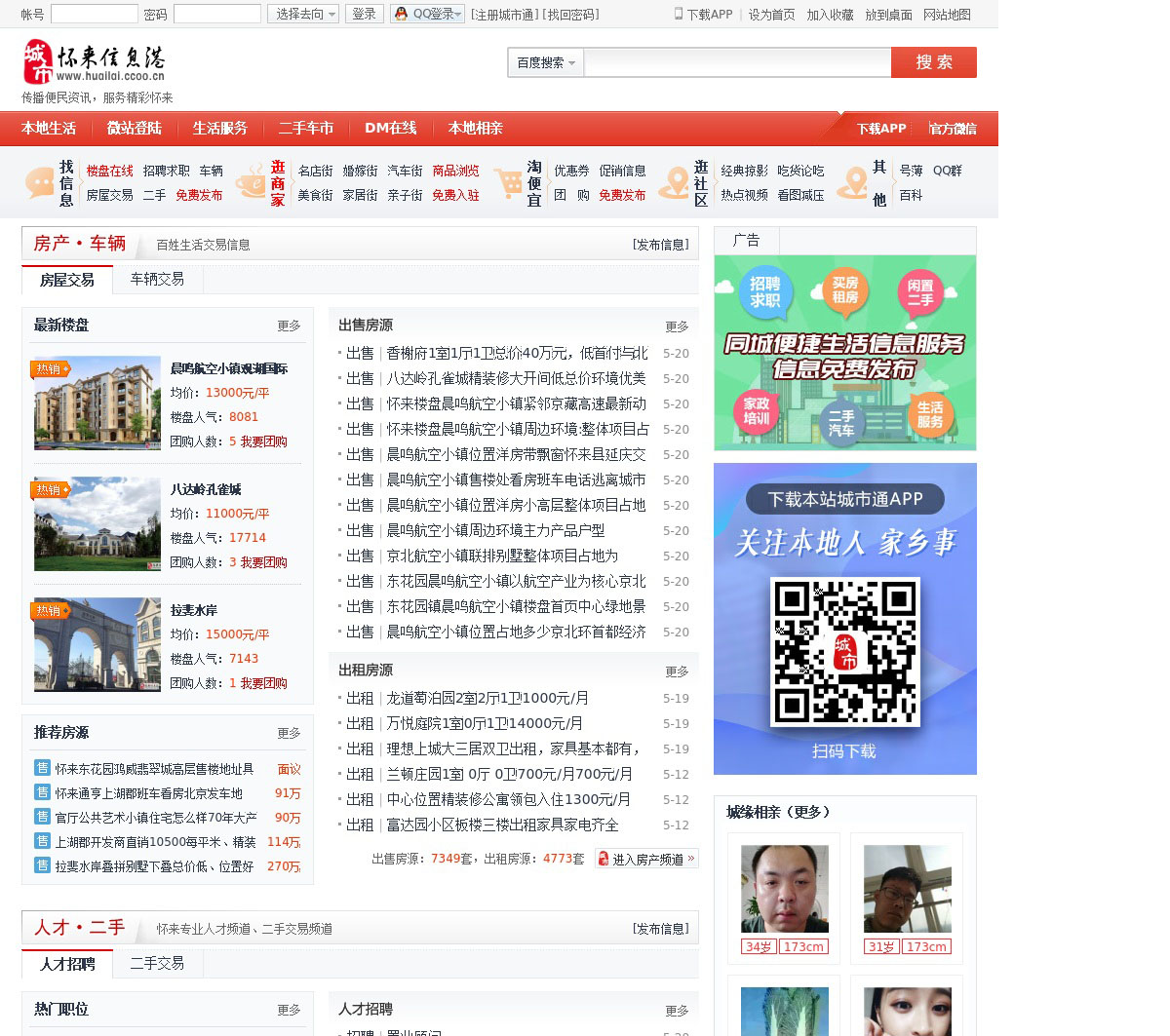Image resolution: width=1170 pixels, height=1036 pixels.
Task: Click the icon in the 进入房产频道 button
Action: click(x=604, y=859)
